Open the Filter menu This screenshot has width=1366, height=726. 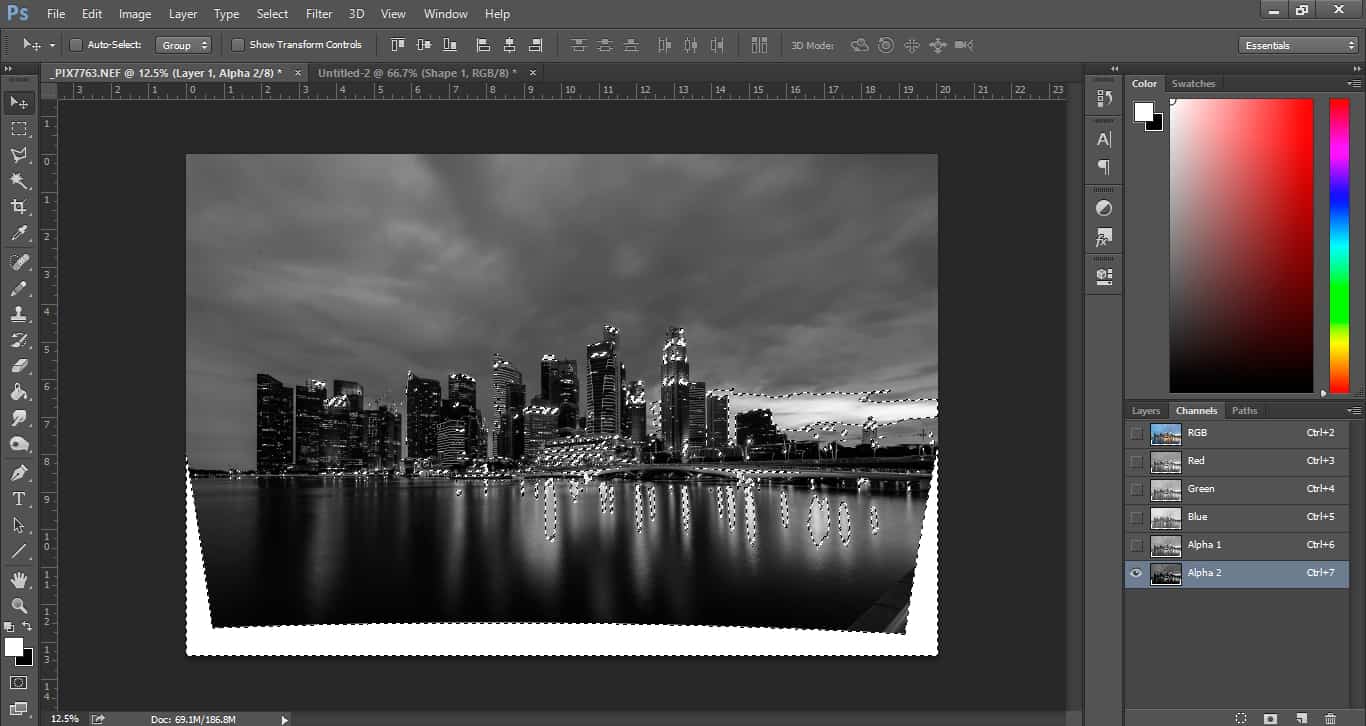(319, 14)
